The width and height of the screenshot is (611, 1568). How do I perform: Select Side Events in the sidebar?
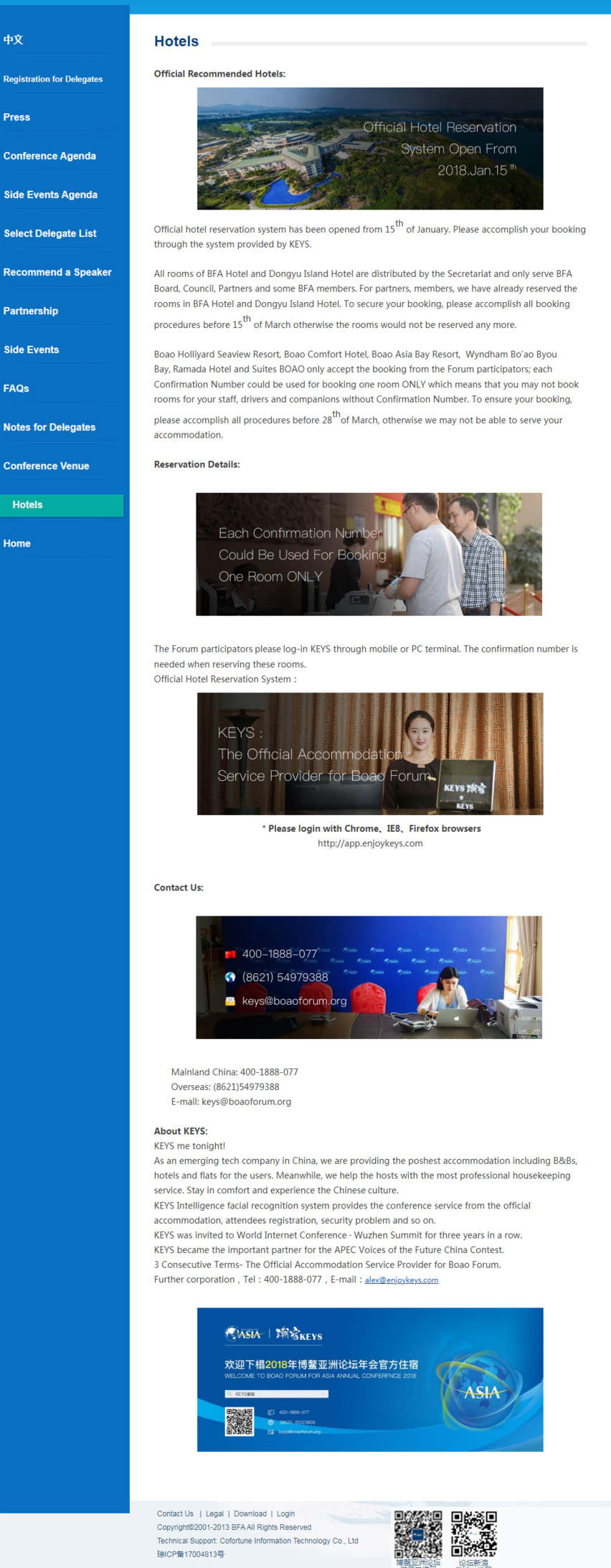click(32, 349)
